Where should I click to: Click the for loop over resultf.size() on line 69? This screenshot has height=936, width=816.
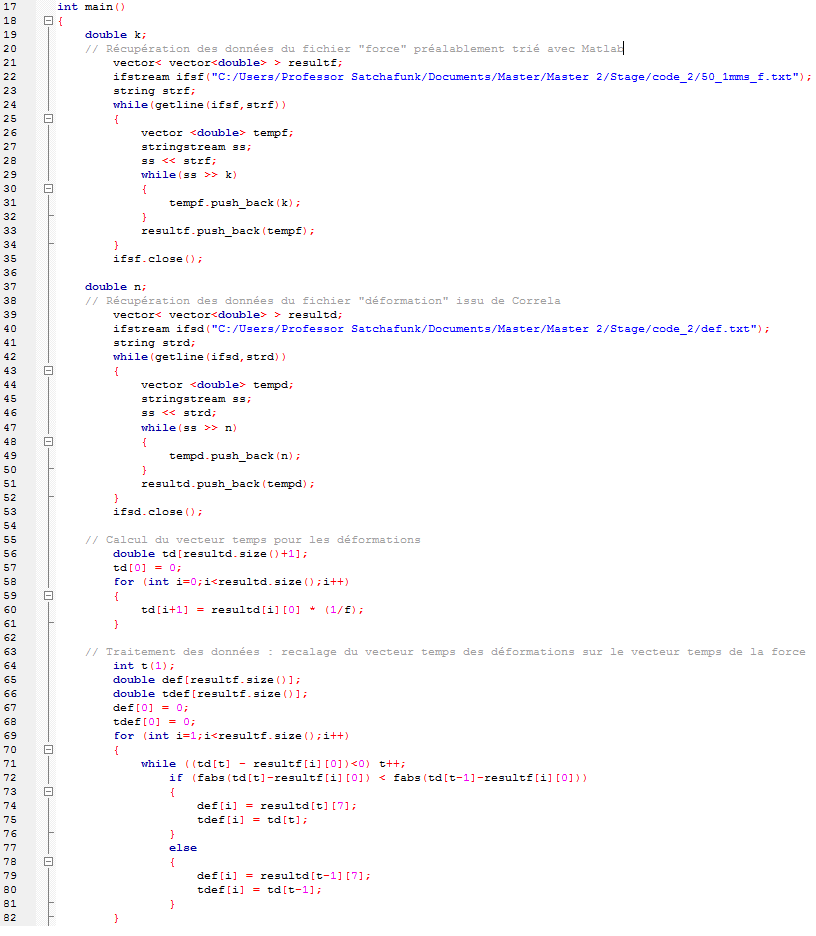[231, 736]
